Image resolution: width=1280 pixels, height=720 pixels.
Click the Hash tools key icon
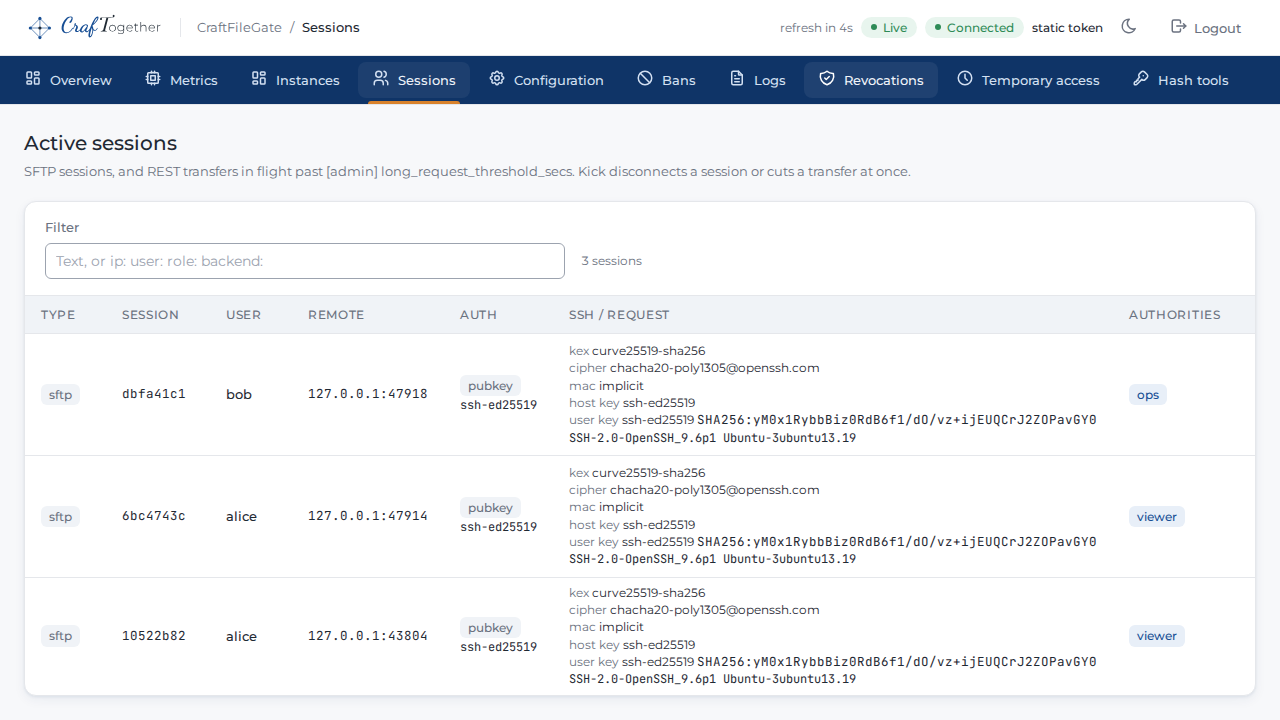1141,78
